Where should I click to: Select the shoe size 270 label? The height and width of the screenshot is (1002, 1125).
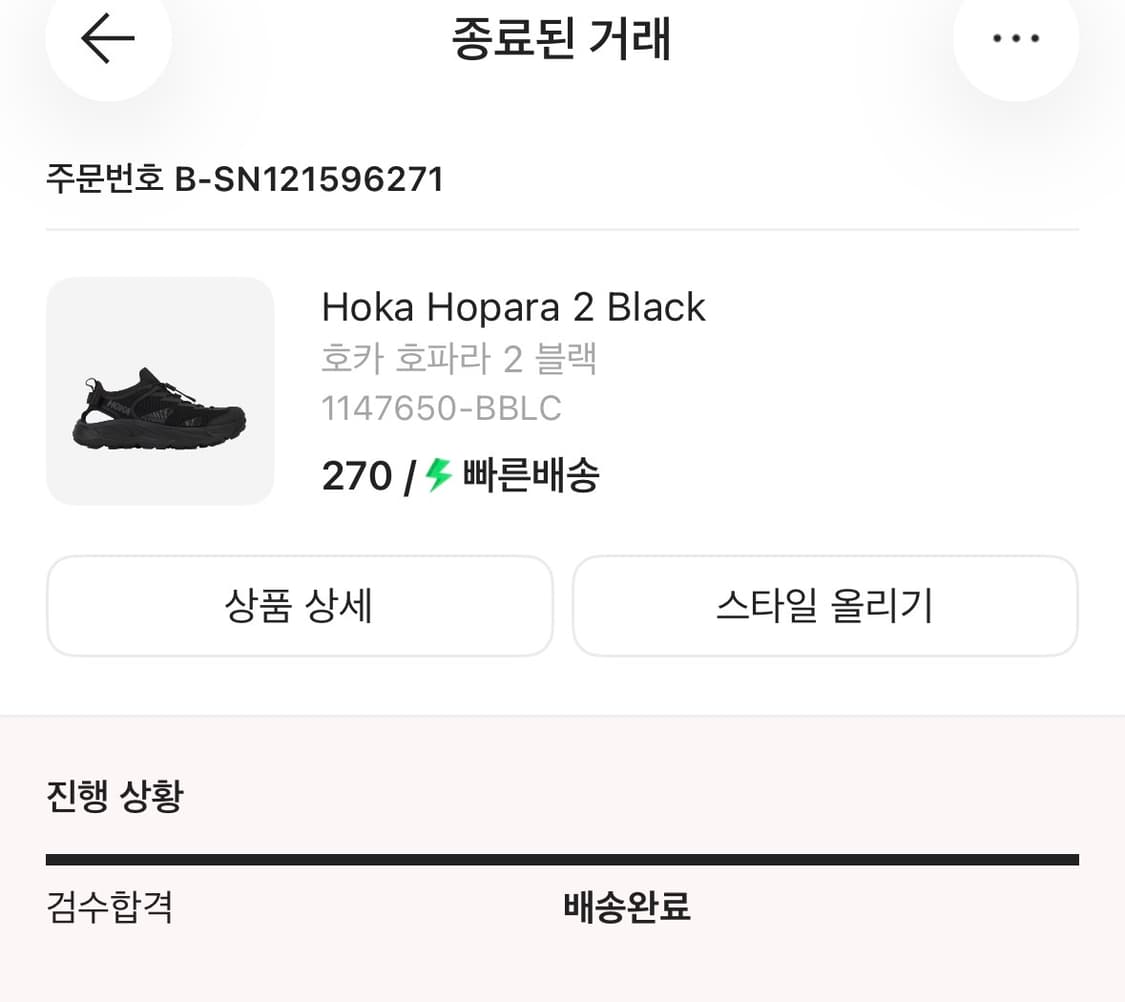[356, 477]
